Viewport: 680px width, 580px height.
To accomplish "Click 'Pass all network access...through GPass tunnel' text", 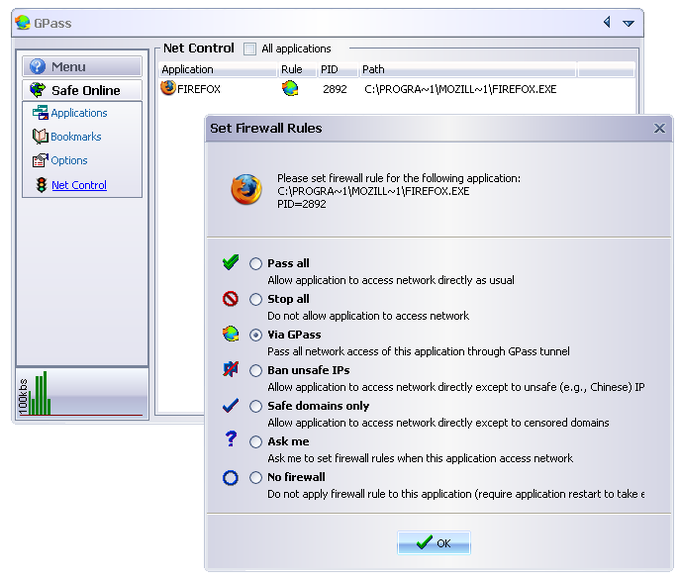I will [x=418, y=351].
